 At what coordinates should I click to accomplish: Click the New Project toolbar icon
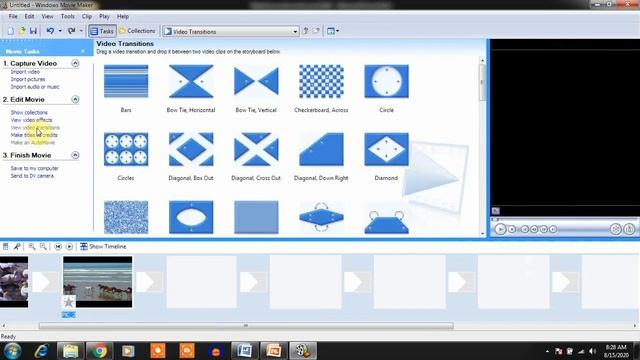[x=11, y=31]
